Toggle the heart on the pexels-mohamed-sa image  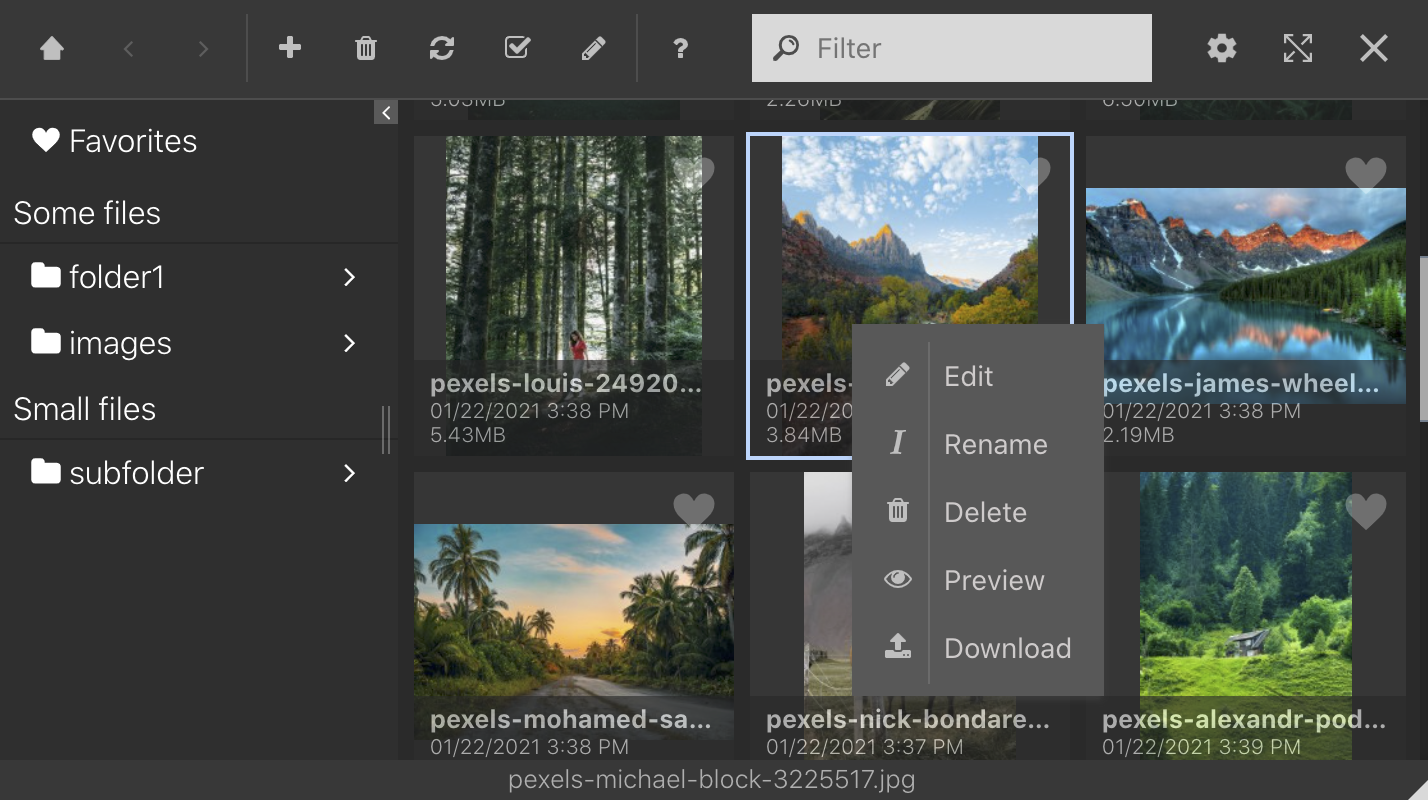tap(694, 510)
